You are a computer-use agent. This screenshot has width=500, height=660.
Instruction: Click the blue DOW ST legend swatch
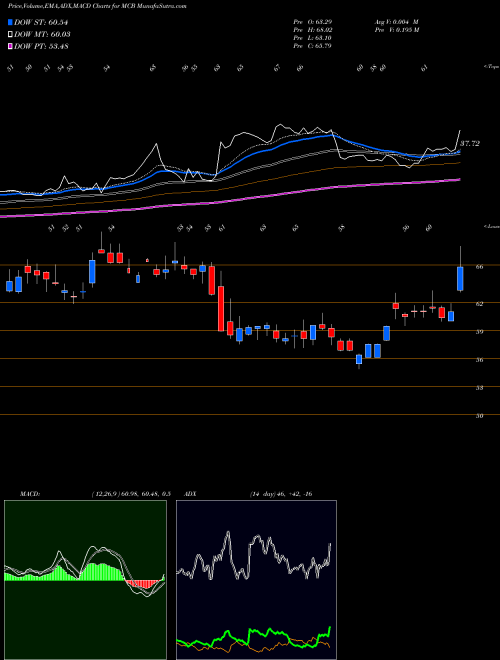(x=11, y=22)
